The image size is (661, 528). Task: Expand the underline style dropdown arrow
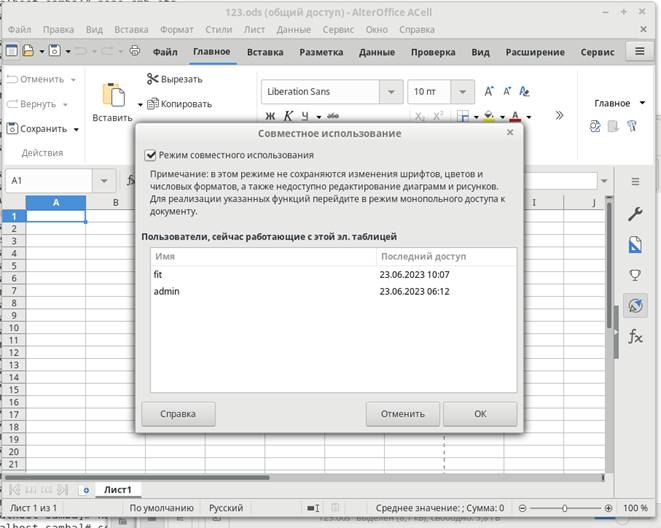[319, 117]
